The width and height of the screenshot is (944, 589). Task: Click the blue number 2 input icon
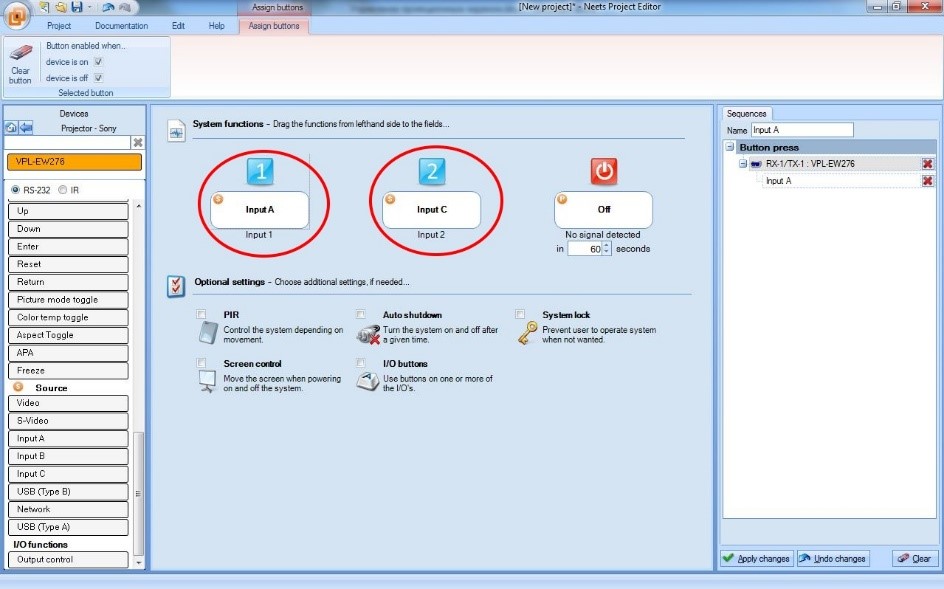point(431,172)
